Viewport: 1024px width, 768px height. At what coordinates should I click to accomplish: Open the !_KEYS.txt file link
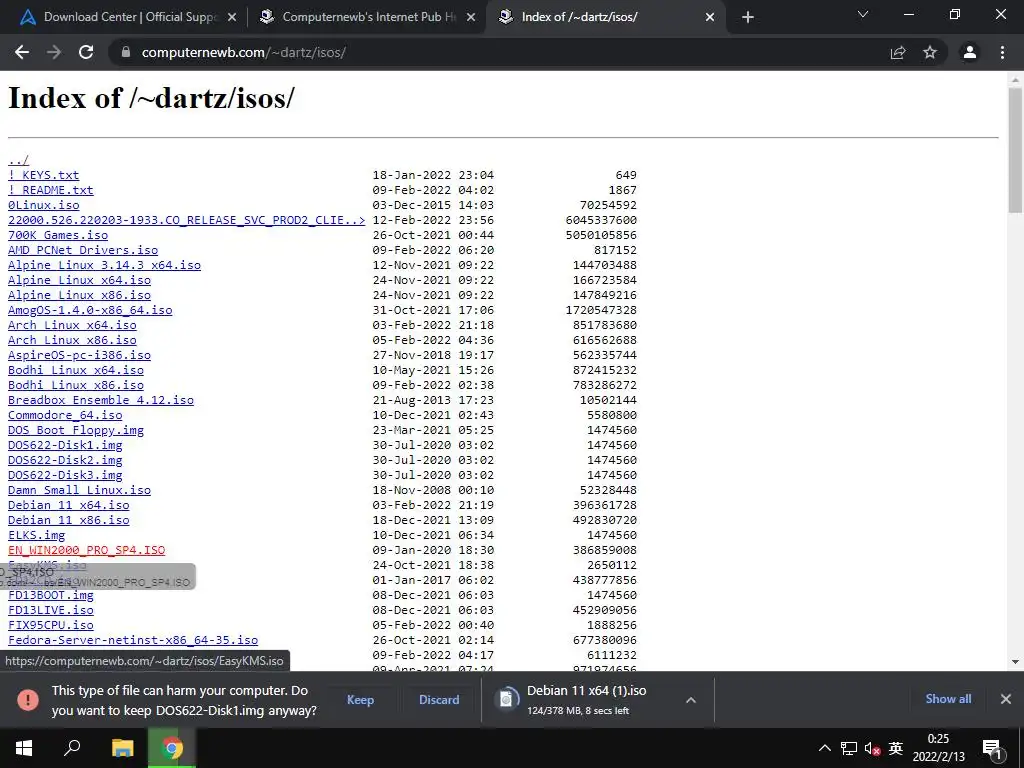(44, 175)
